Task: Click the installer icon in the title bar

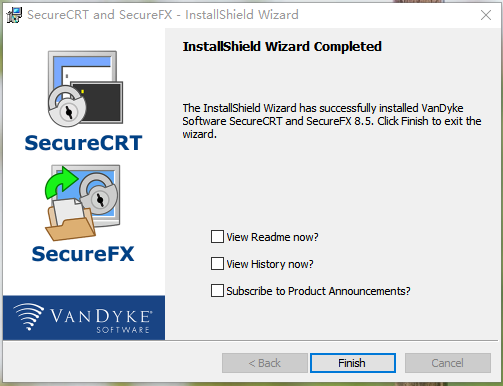Action: [14, 15]
